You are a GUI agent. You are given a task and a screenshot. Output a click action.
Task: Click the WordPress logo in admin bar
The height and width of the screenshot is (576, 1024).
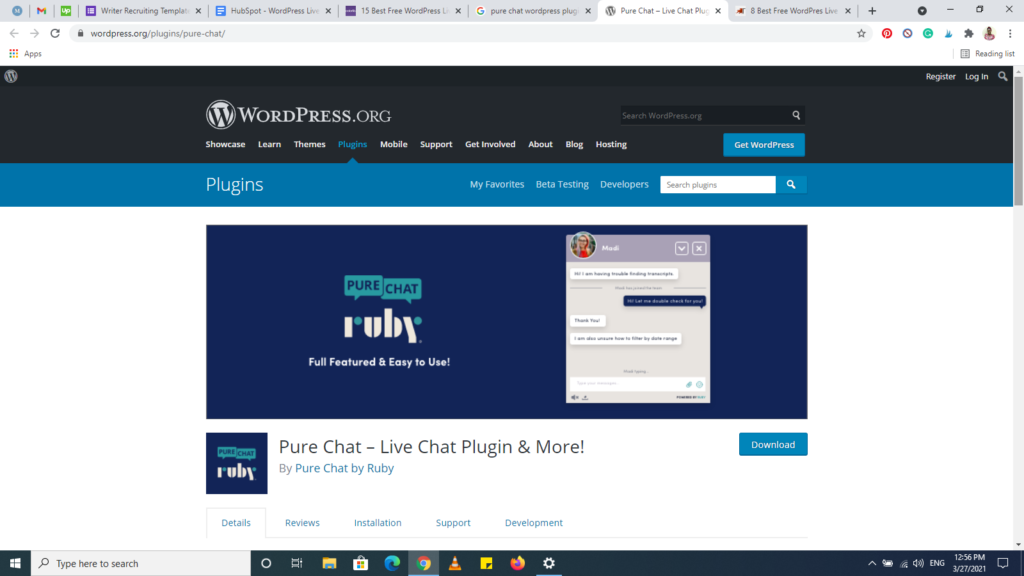[x=11, y=76]
